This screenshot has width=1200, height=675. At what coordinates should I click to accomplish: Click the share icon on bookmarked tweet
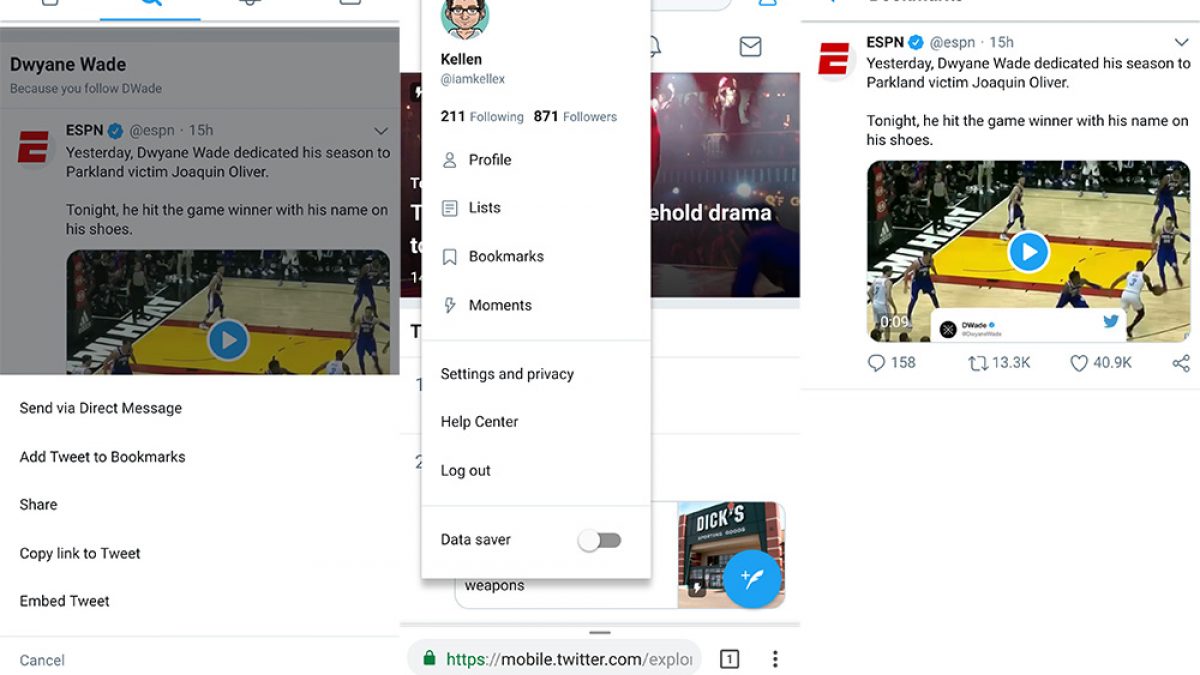1181,363
